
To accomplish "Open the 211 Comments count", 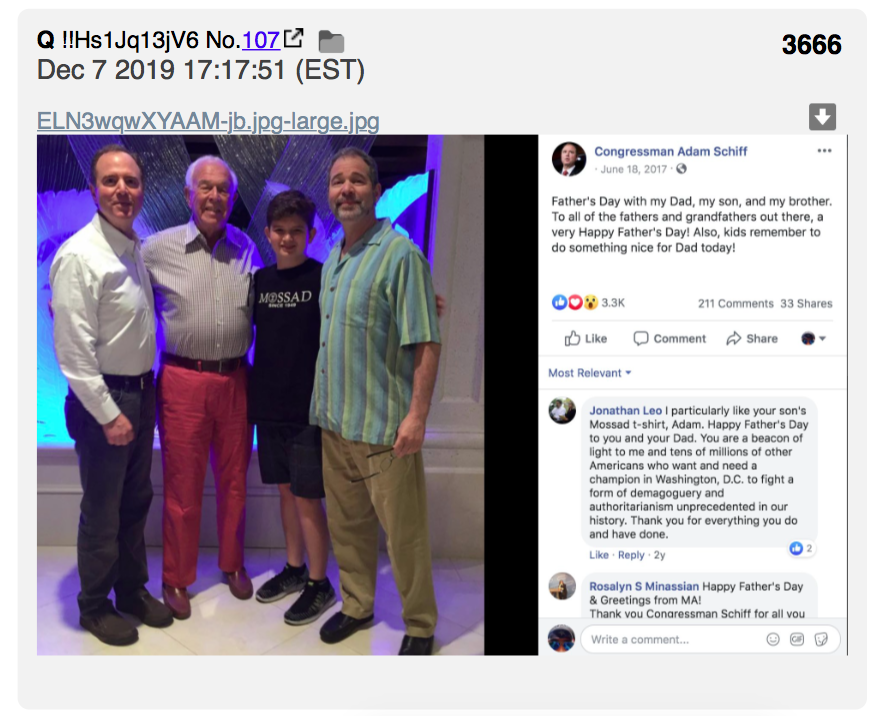I will [735, 304].
